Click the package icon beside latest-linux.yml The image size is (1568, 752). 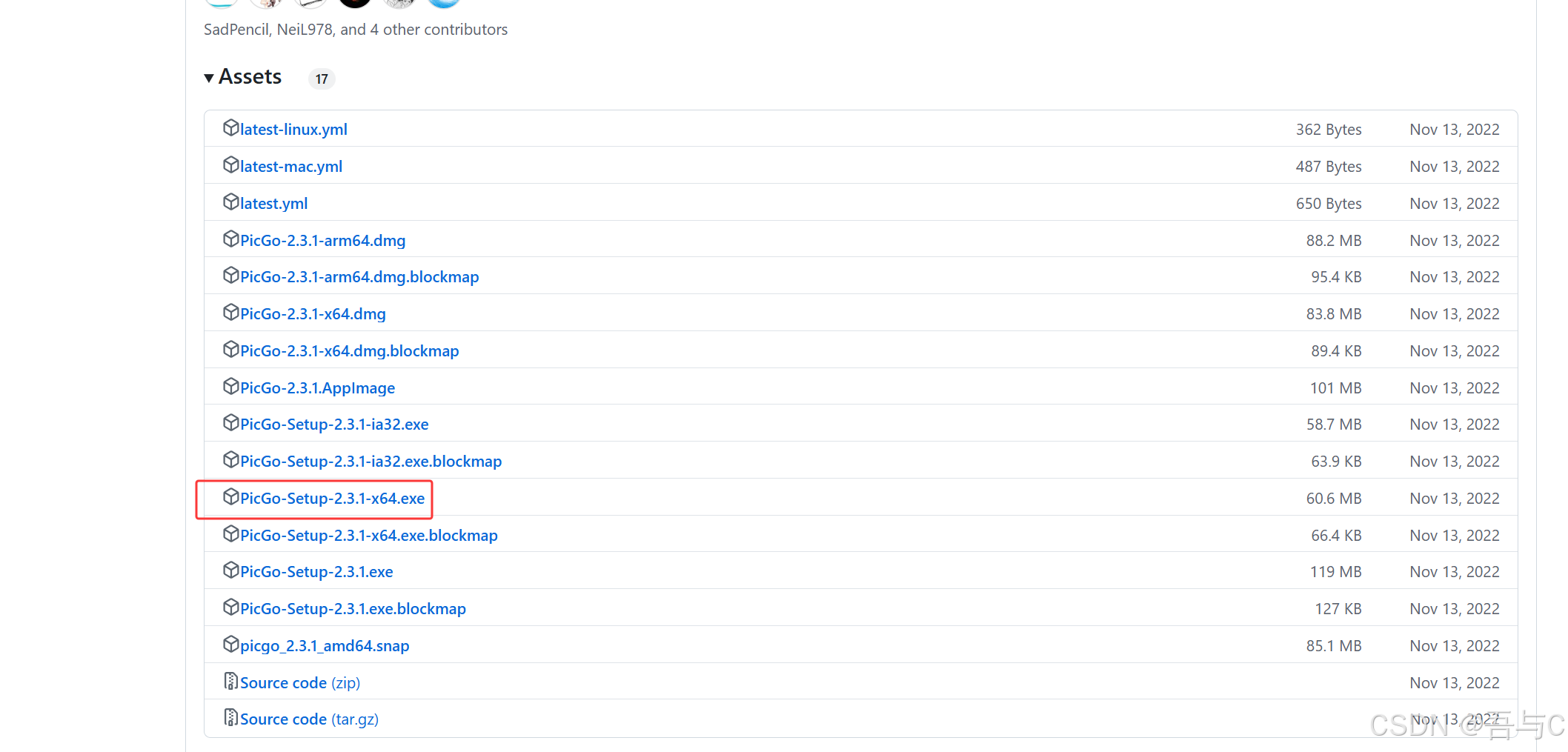(230, 128)
